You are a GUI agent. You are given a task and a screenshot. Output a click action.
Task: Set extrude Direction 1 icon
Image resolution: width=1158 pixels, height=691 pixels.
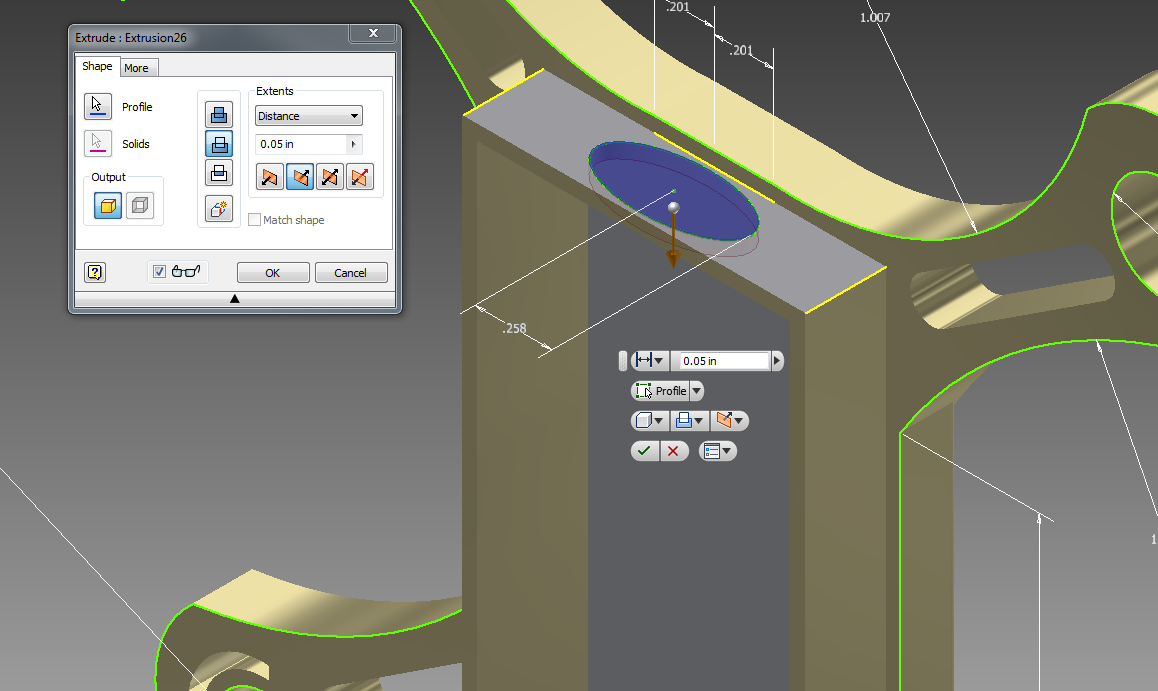click(x=270, y=177)
